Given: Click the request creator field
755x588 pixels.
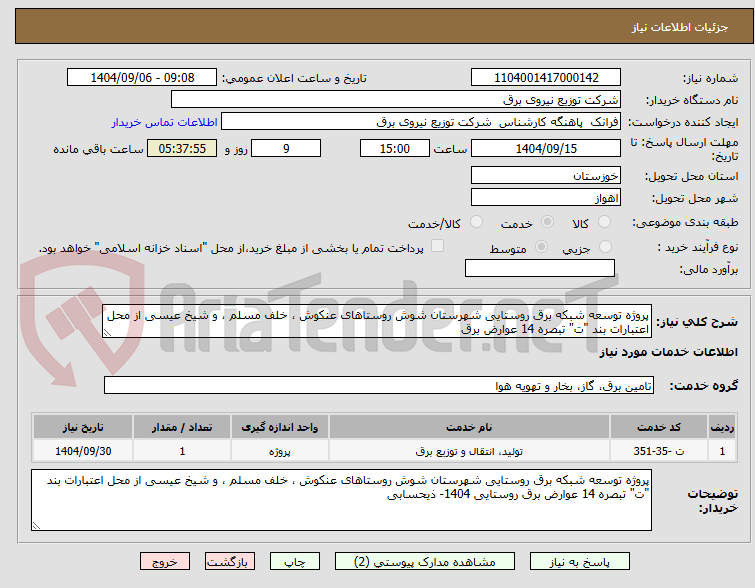Looking at the screenshot, I should coord(420,122).
